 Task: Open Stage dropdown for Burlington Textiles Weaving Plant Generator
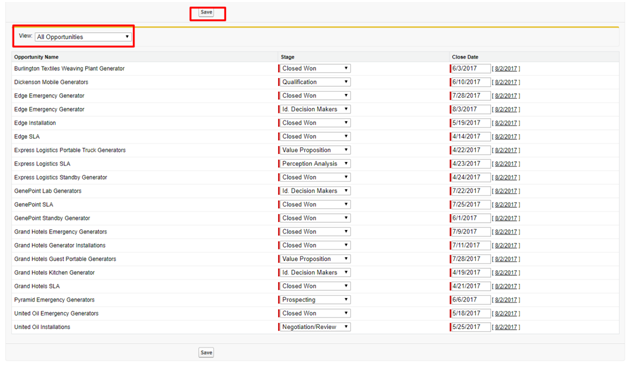[315, 69]
